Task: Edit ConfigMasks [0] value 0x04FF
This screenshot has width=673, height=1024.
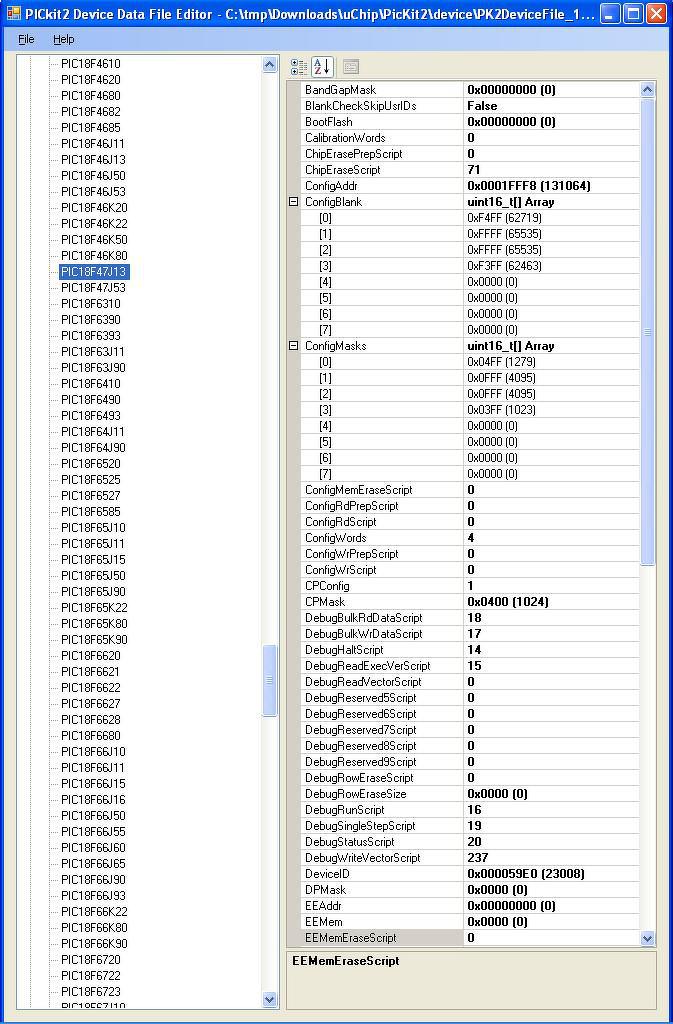Action: click(x=552, y=362)
